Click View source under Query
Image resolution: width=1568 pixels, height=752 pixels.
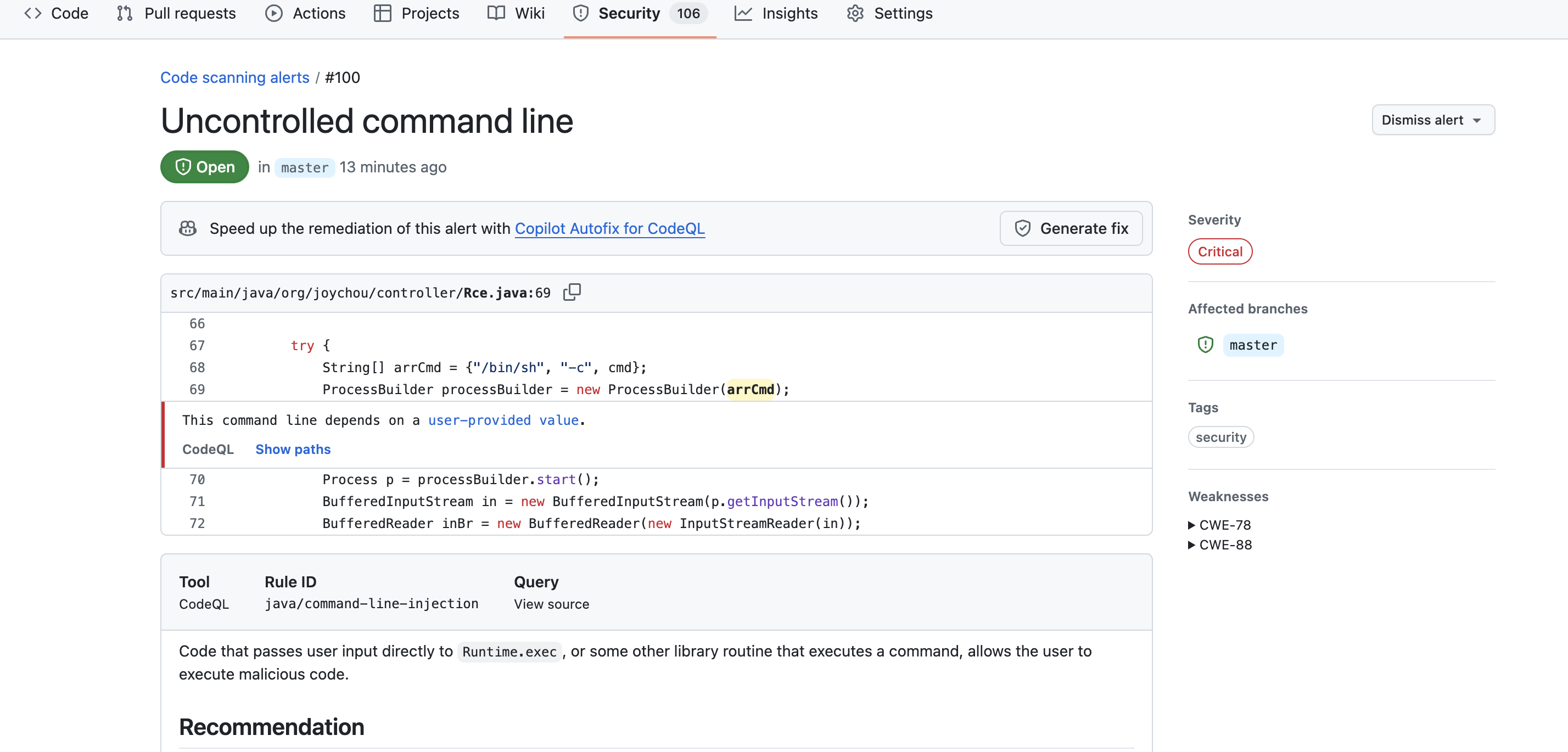(551, 604)
